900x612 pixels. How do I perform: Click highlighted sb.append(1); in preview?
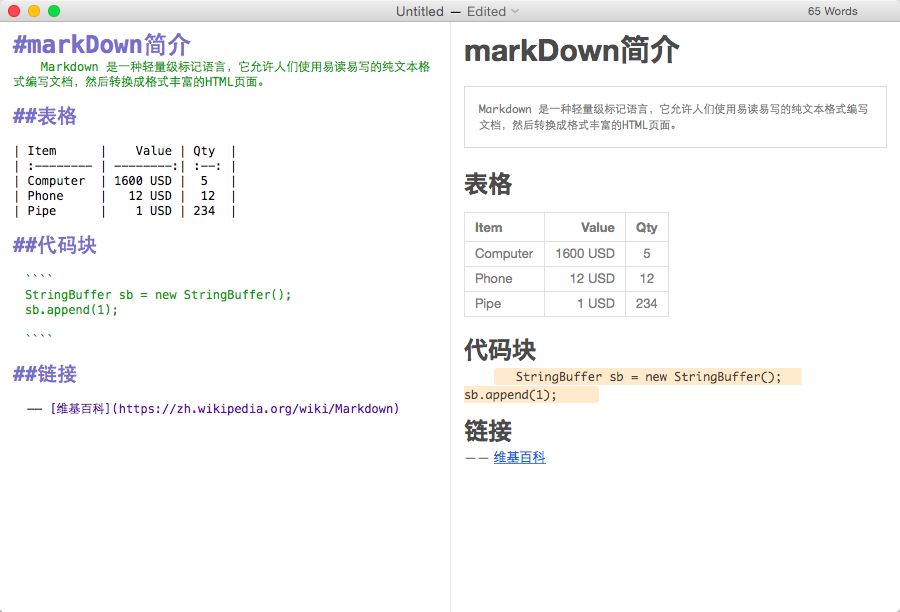[x=531, y=394]
